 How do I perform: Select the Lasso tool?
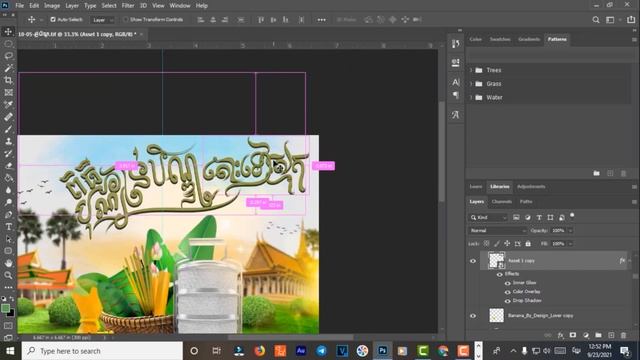8,56
